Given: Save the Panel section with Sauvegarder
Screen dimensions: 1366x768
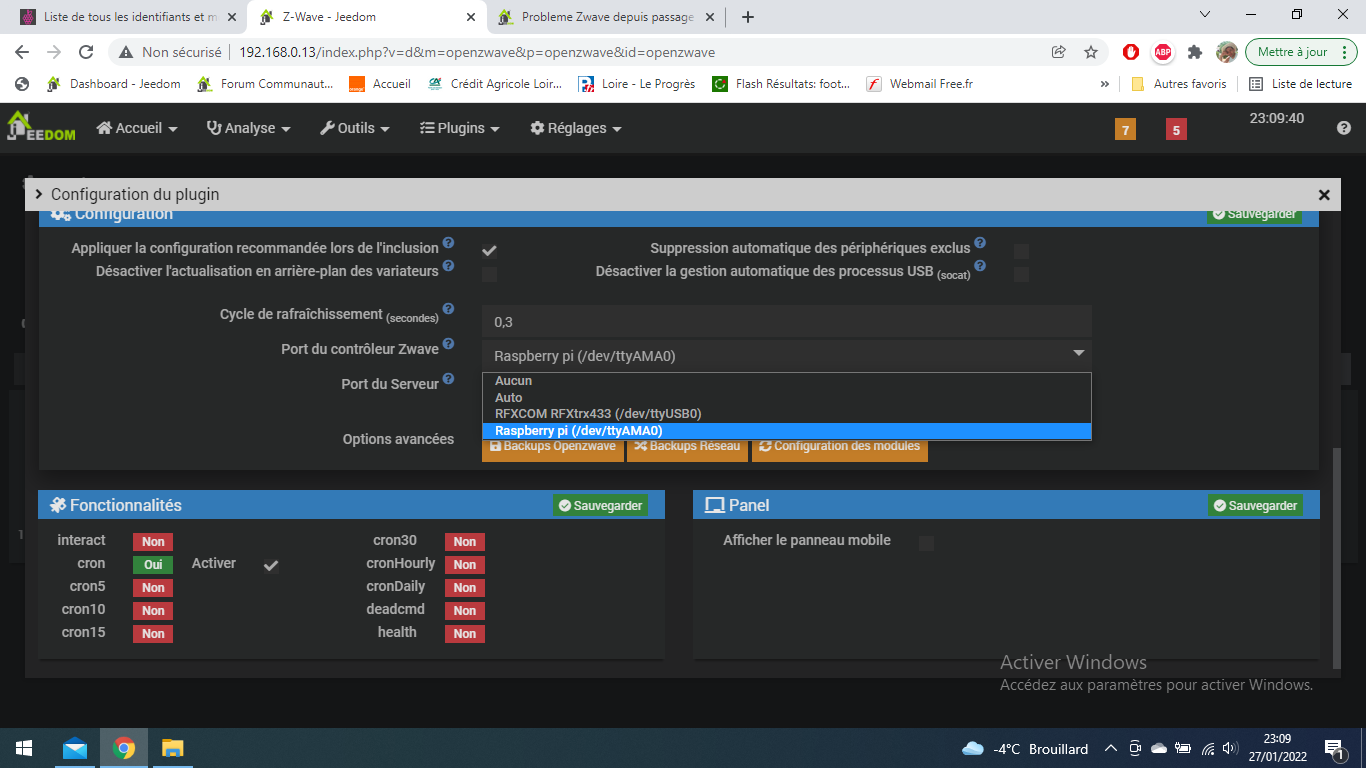Looking at the screenshot, I should tap(1254, 505).
